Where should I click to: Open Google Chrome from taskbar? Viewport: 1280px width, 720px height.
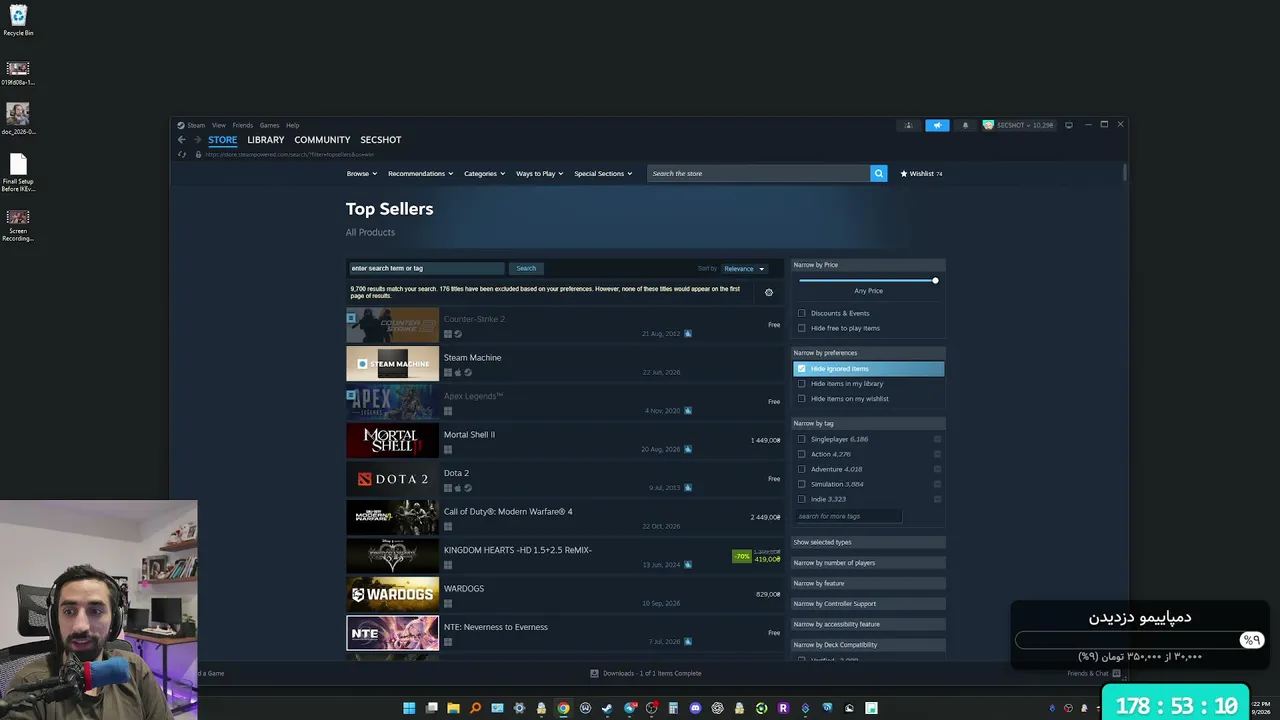click(563, 708)
